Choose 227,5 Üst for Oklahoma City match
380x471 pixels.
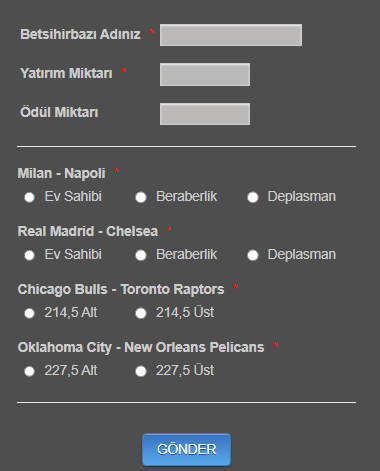(x=141, y=371)
